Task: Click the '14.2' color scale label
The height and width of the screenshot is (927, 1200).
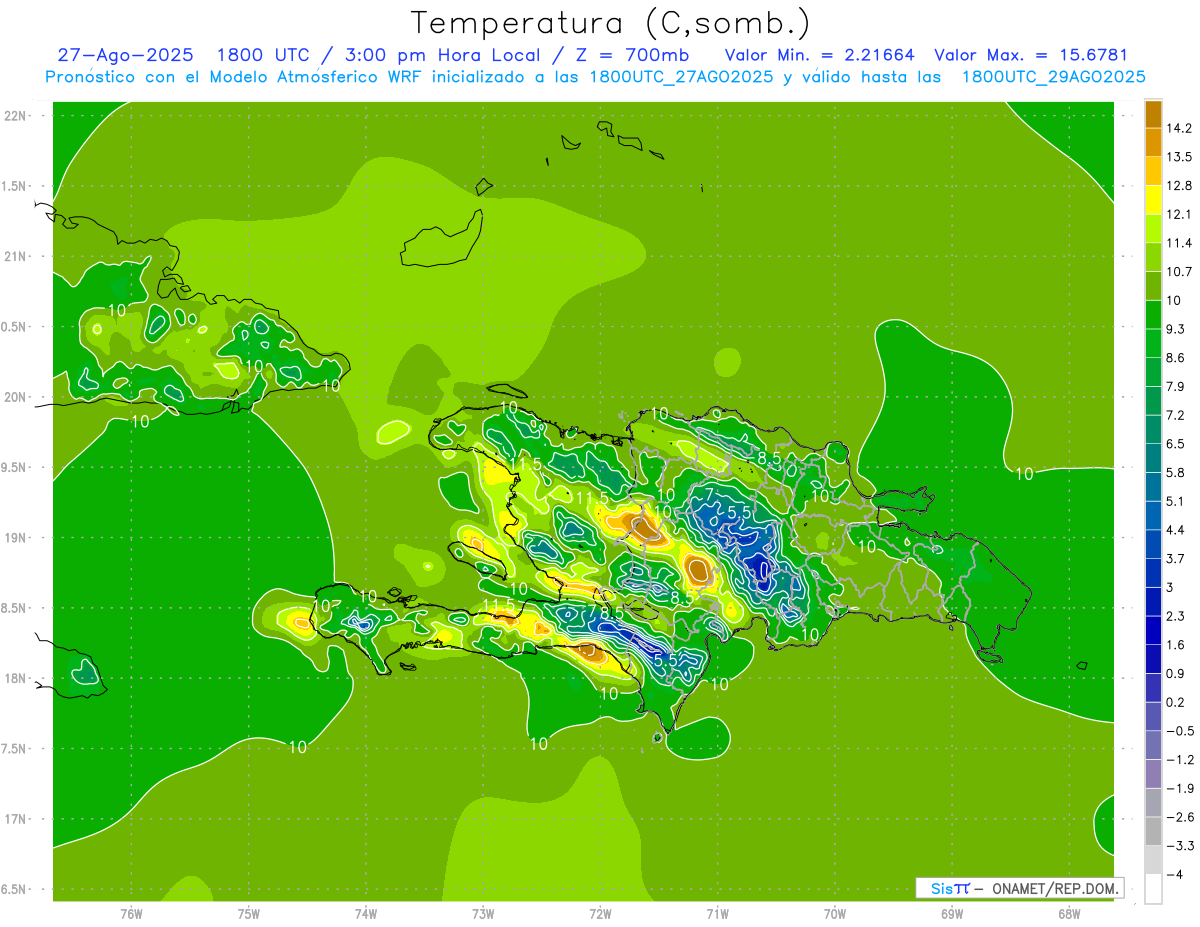Action: point(1179,128)
